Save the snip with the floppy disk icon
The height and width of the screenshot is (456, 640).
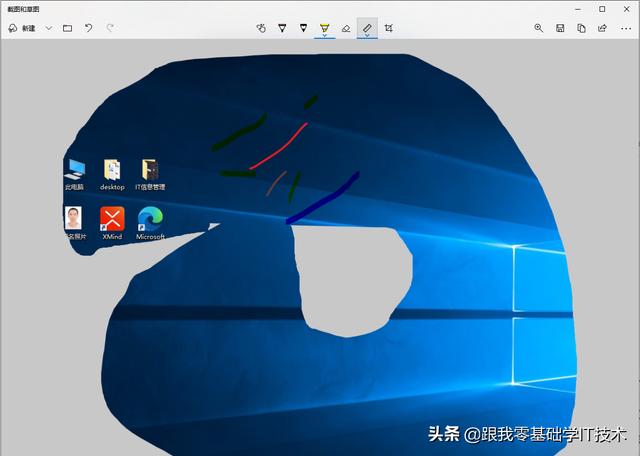pyautogui.click(x=560, y=28)
